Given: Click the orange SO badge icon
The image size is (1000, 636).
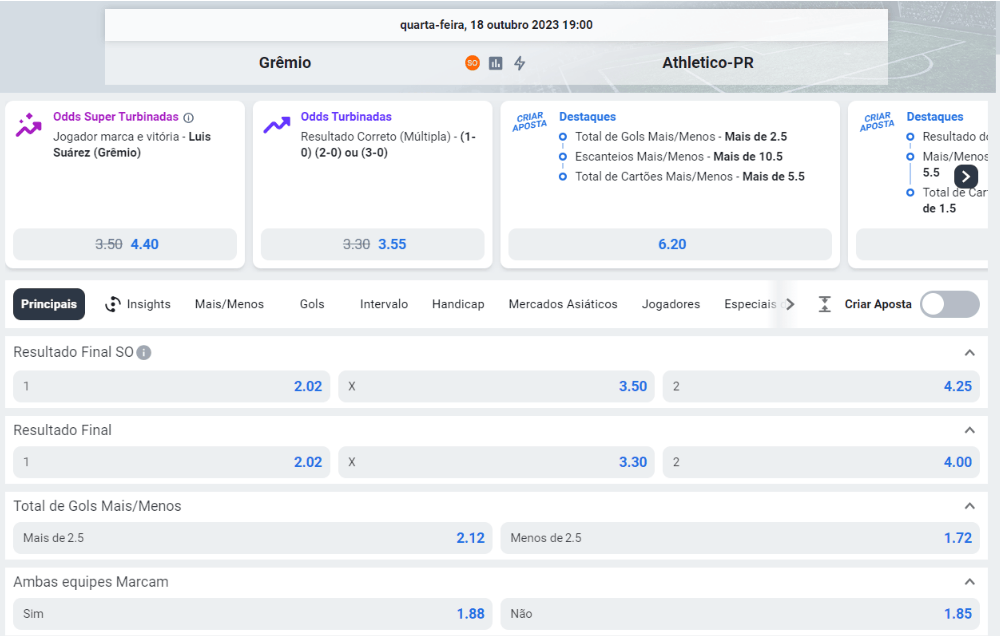Looking at the screenshot, I should [x=472, y=63].
